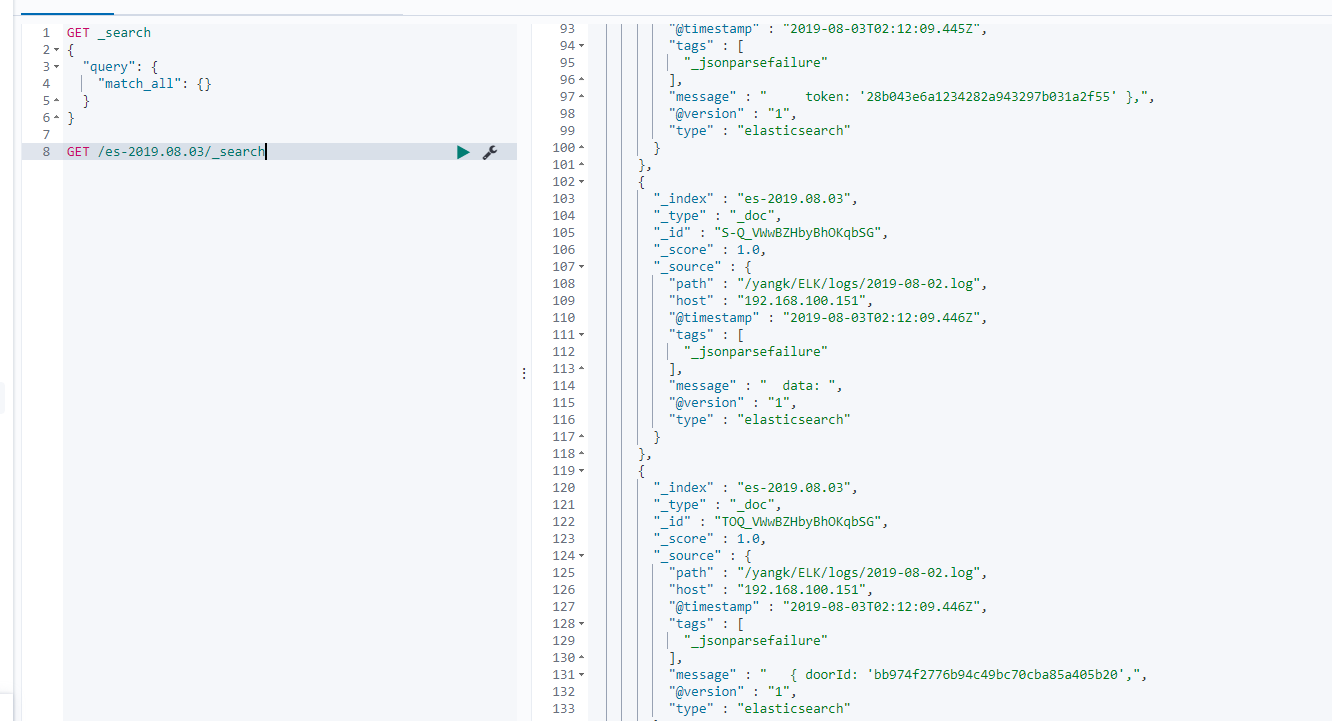The height and width of the screenshot is (721, 1332).
Task: Toggle fold marker at response line 101
Action: click(x=582, y=164)
